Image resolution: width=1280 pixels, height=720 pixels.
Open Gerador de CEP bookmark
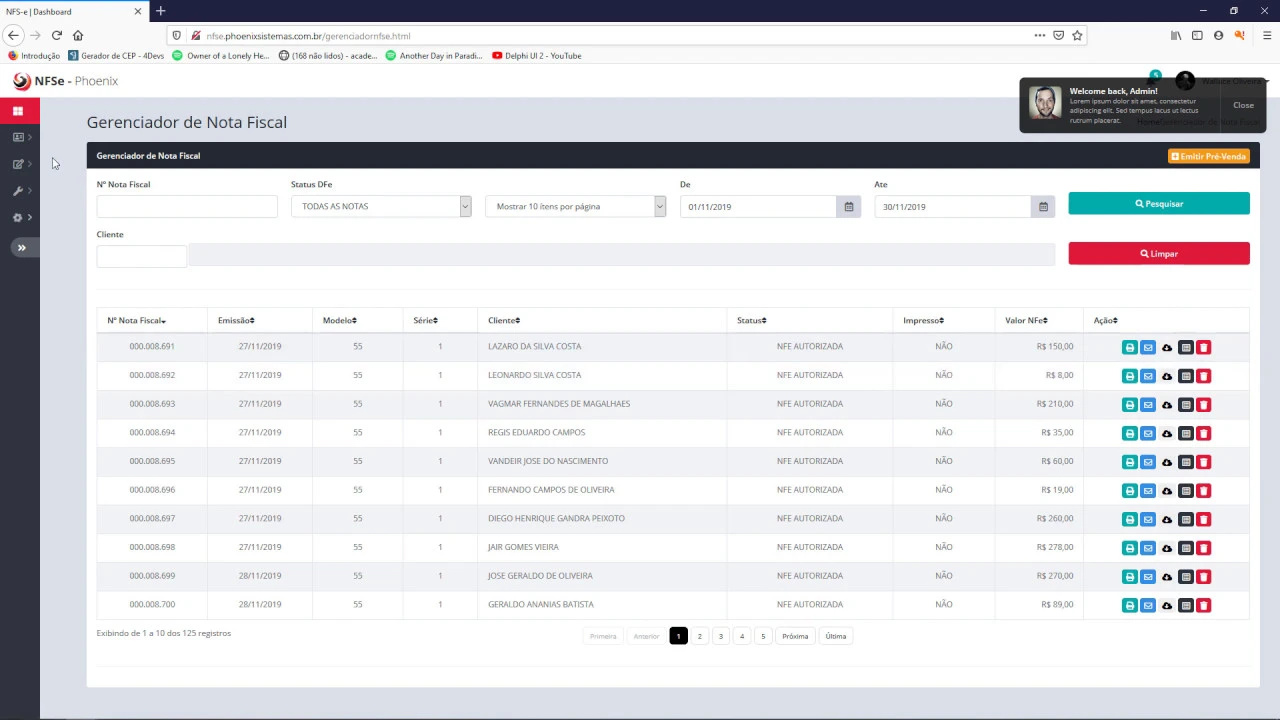tap(116, 56)
